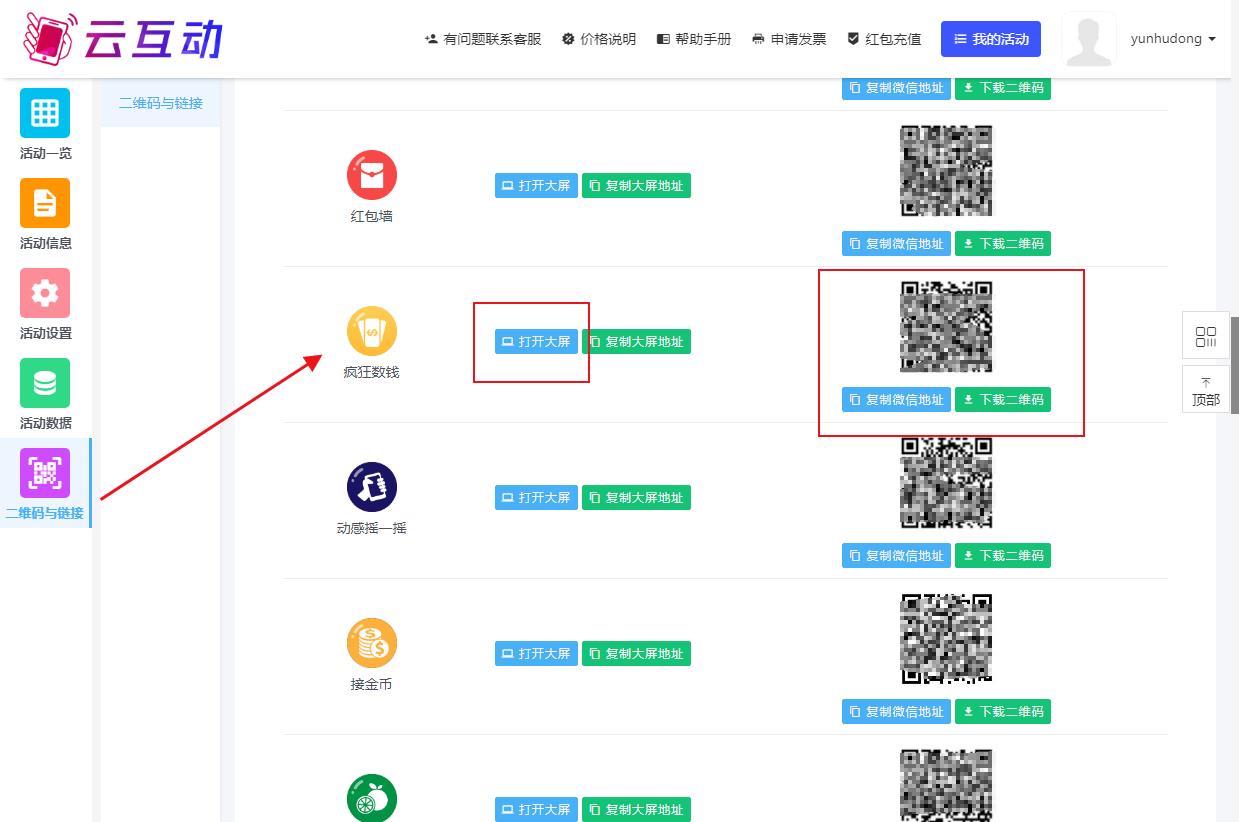Click the 动感摇一摇 phone shake icon
The image size is (1239, 822).
tap(372, 488)
